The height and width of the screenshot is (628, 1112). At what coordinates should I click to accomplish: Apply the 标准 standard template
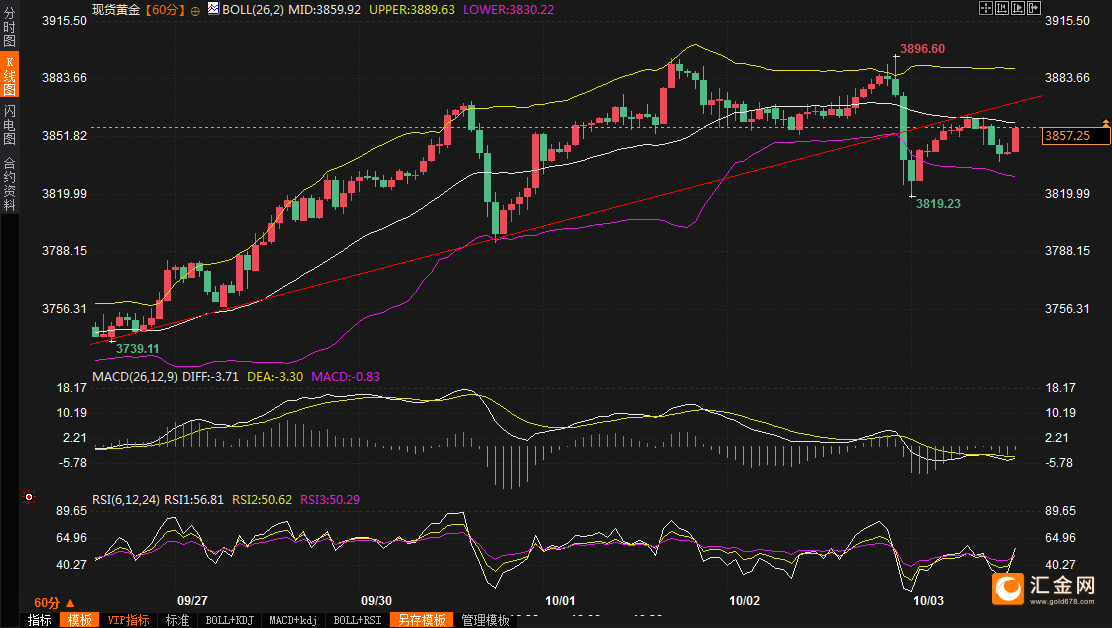pos(177,620)
